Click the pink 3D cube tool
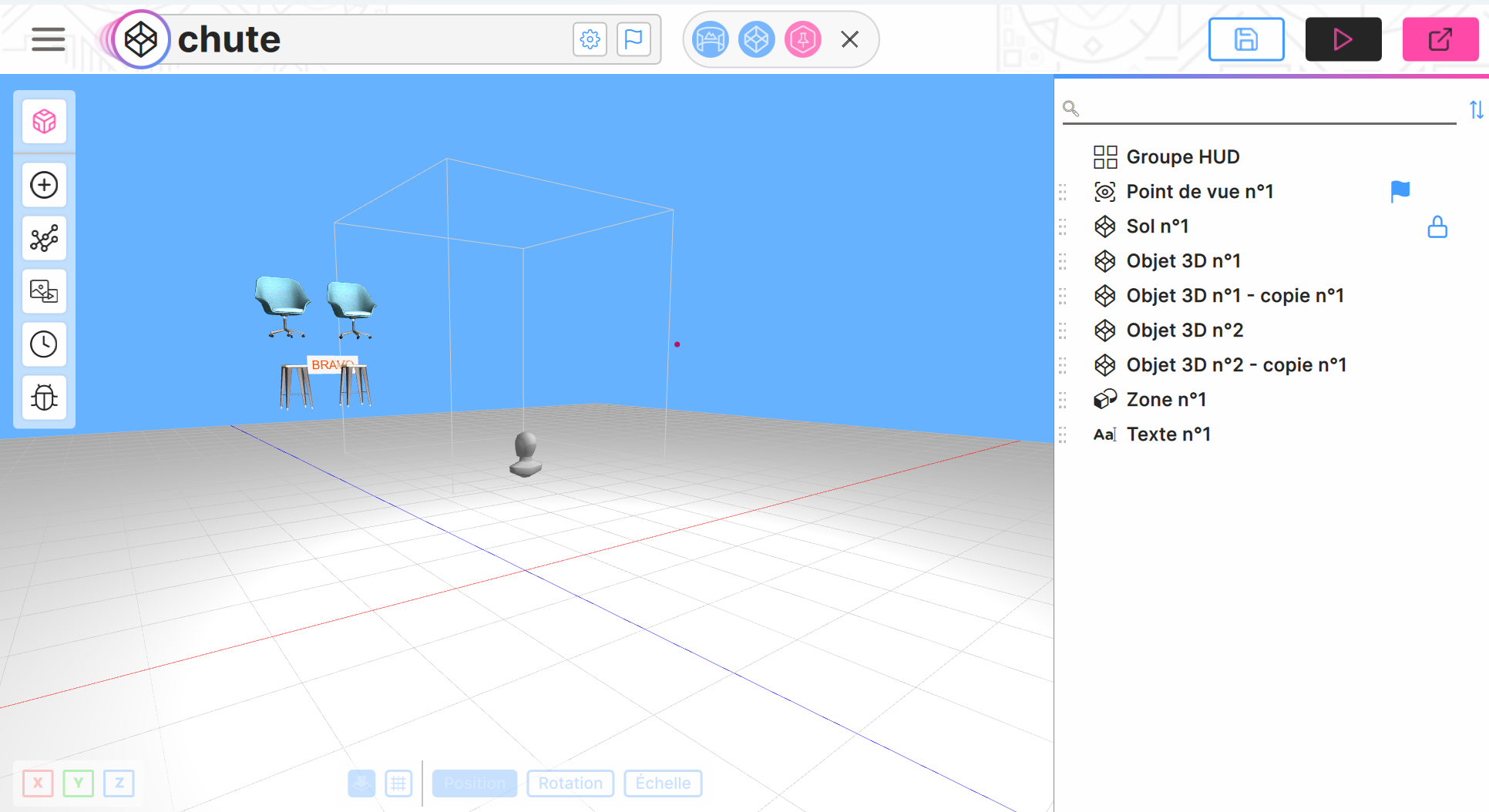 click(x=44, y=121)
